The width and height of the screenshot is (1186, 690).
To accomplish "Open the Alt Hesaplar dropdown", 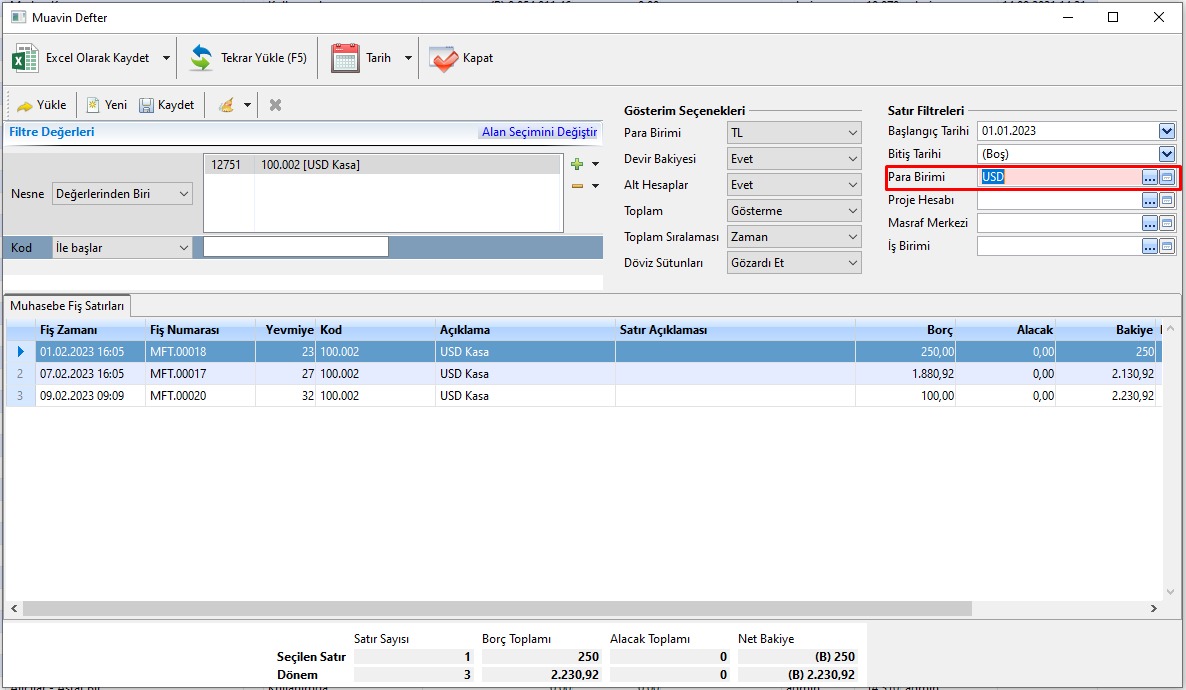I will tap(793, 185).
